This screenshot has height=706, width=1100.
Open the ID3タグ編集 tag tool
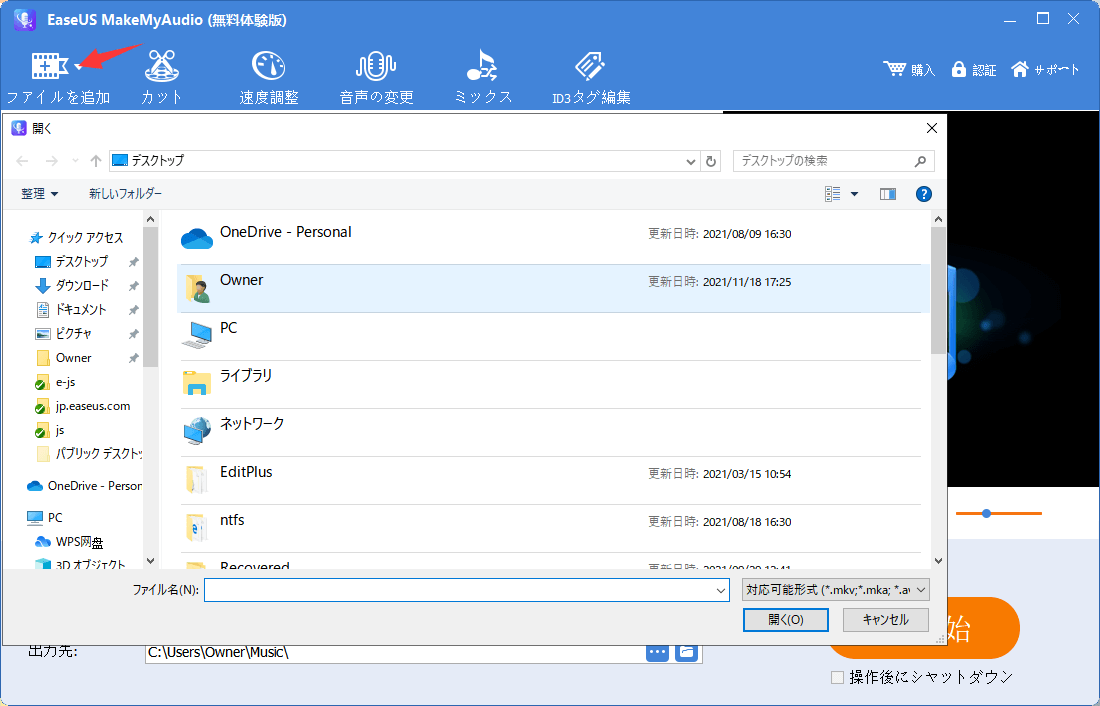(591, 77)
